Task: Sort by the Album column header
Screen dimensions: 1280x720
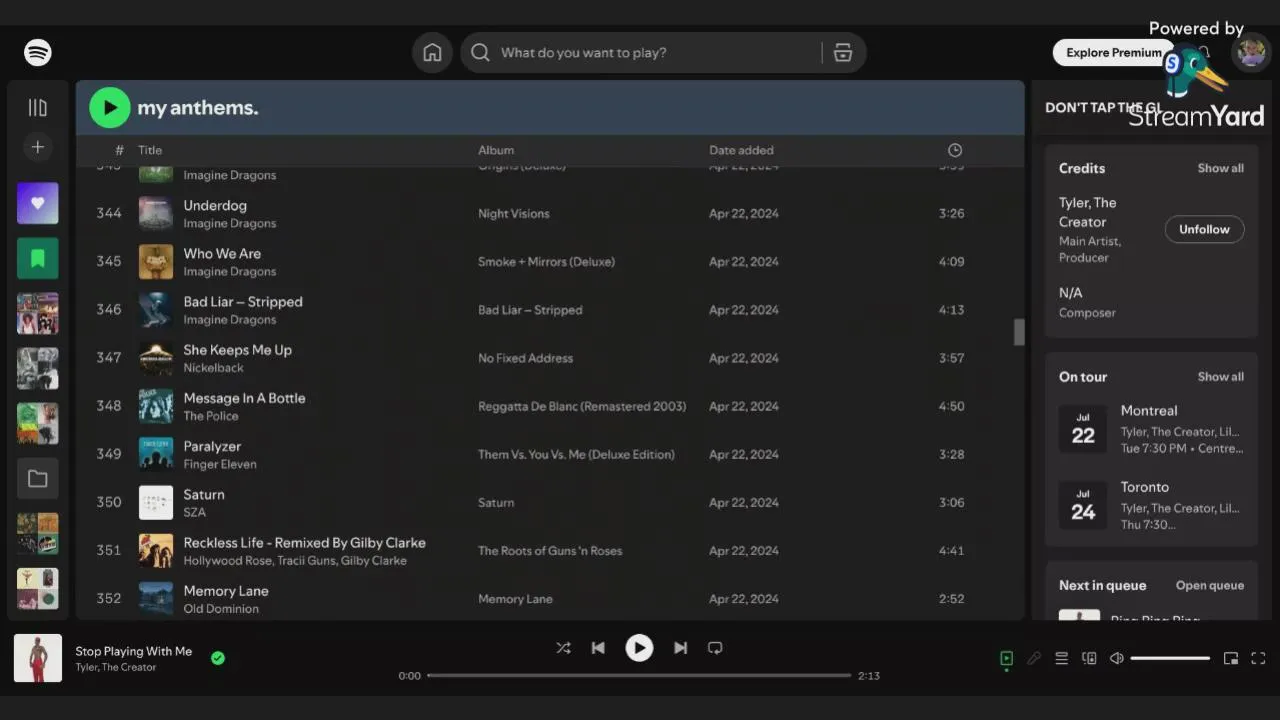Action: click(496, 150)
